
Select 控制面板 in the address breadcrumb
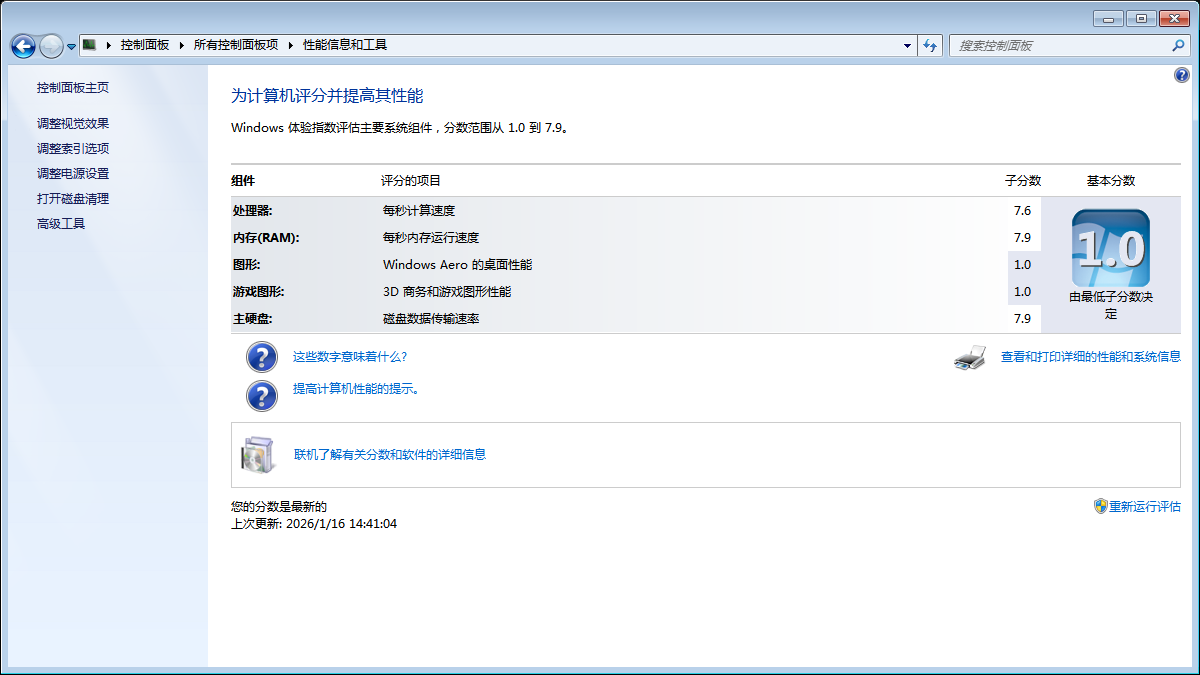[145, 45]
